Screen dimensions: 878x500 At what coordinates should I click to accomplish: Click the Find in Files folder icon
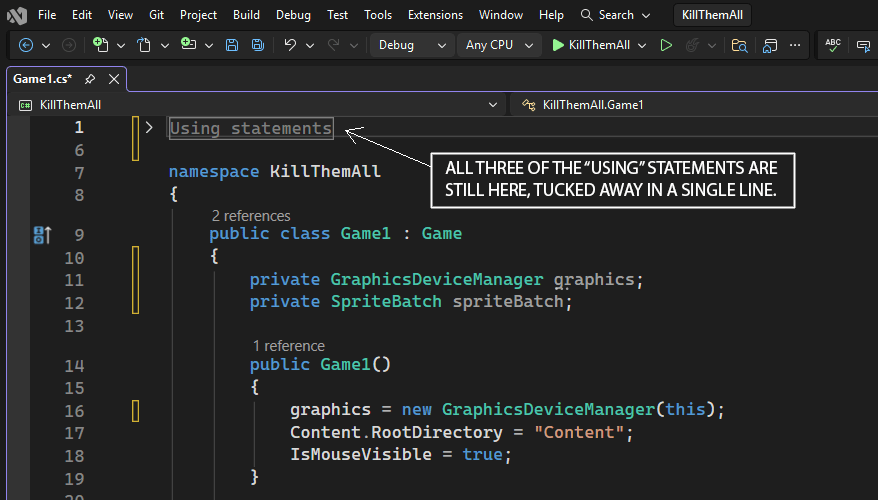click(x=739, y=45)
